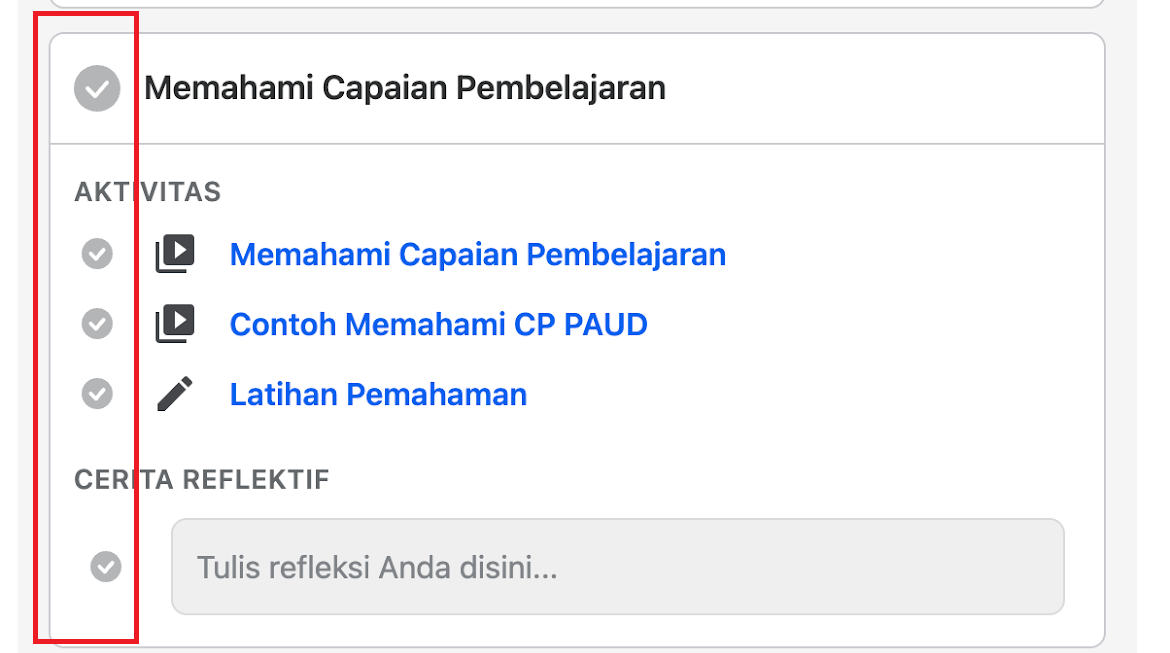Image resolution: width=1170 pixels, height=653 pixels.
Task: Click the video playlist icon beside Memahami Capaian Pembelajaran
Action: tap(175, 254)
